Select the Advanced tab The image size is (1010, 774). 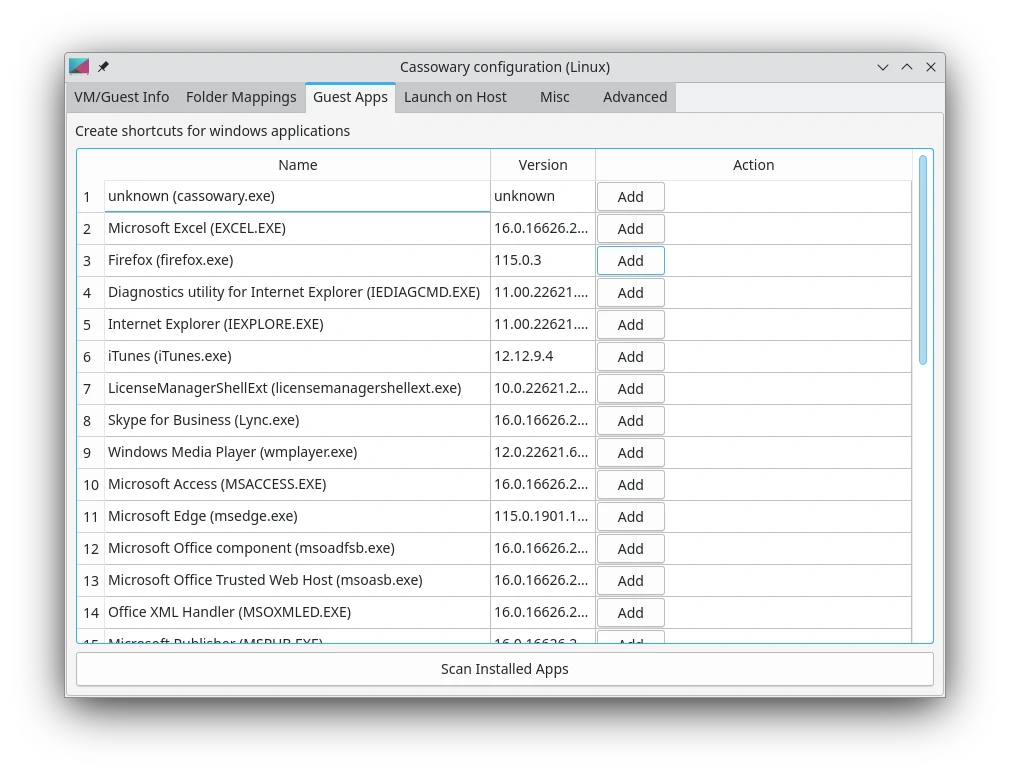(634, 97)
